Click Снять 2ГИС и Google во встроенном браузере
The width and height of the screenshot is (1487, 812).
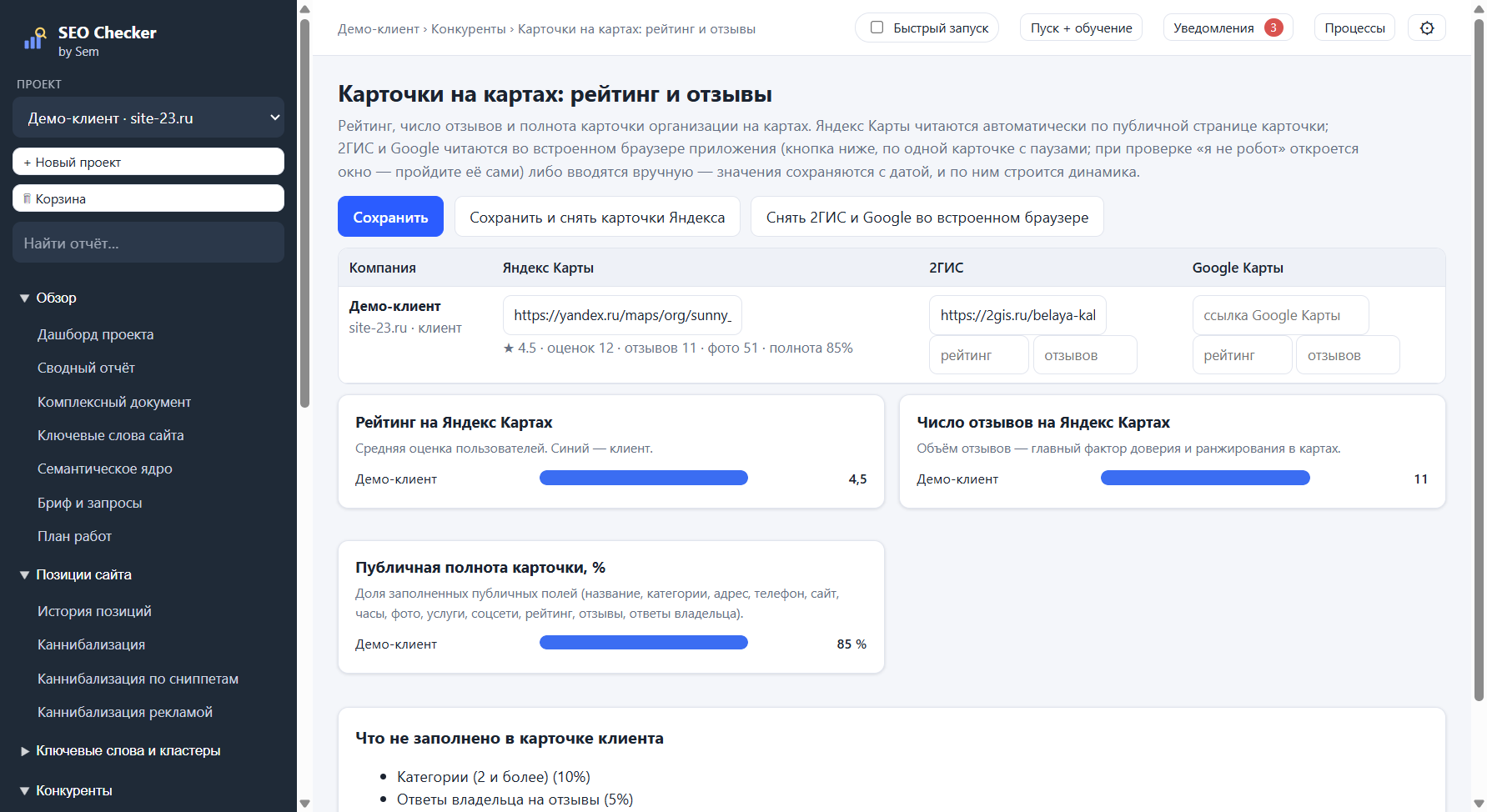click(927, 217)
